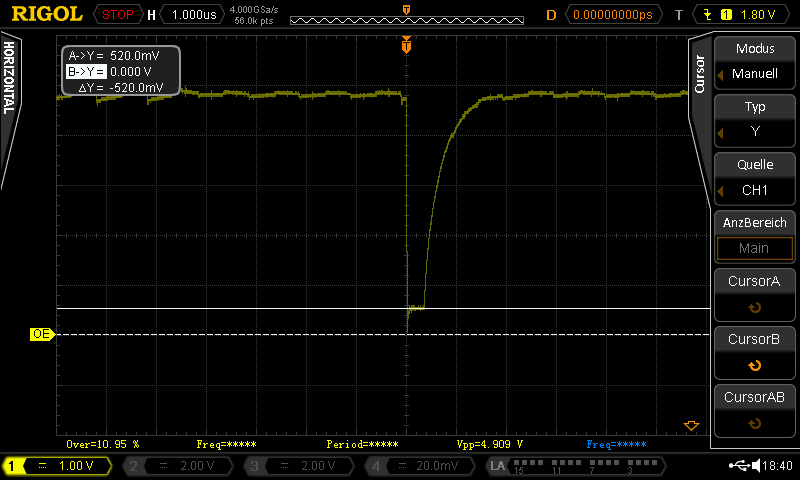Image resolution: width=800 pixels, height=480 pixels.
Task: Click the speaker sound icon
Action: (755, 466)
